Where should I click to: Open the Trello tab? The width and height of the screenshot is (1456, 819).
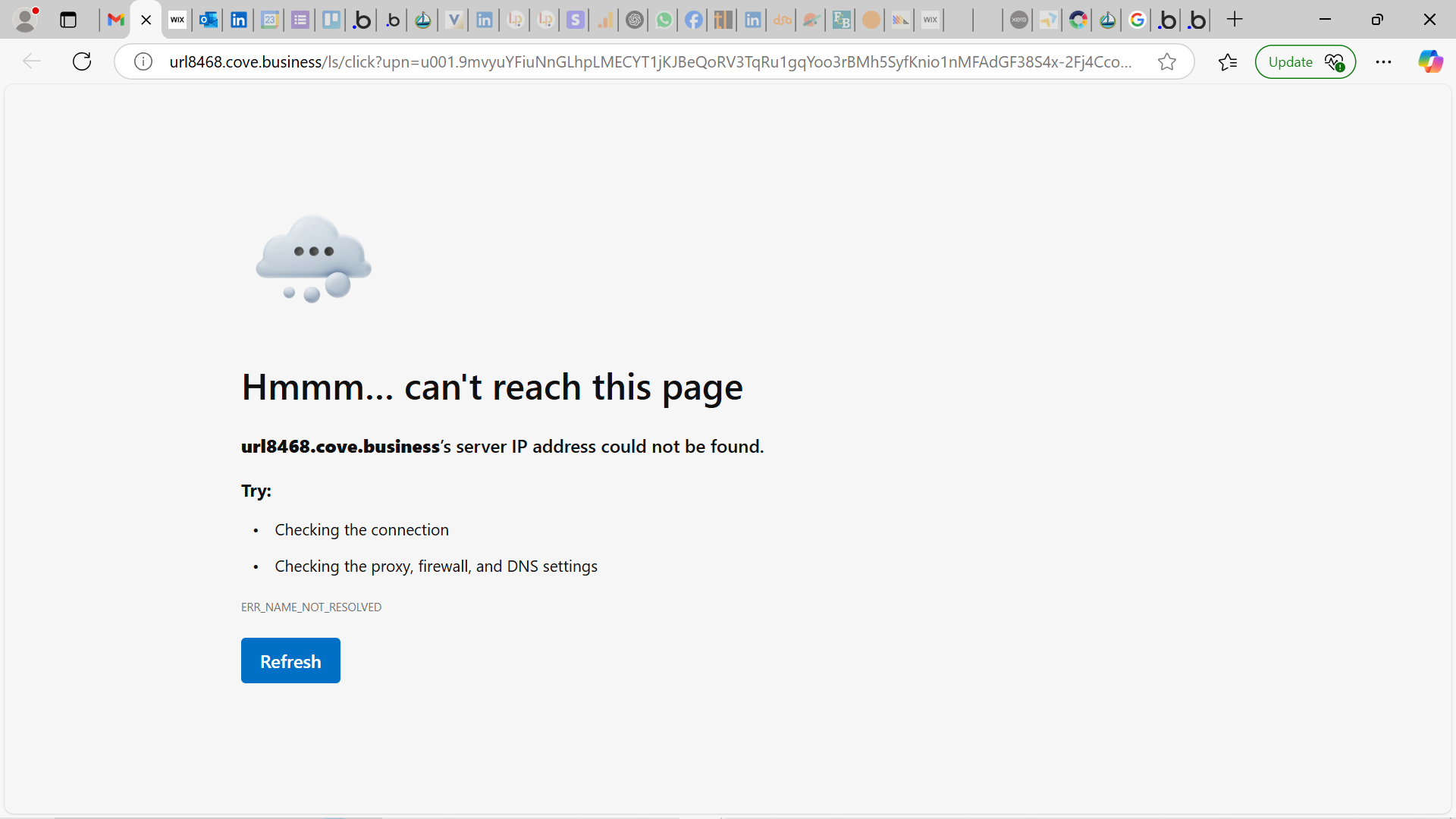331,20
